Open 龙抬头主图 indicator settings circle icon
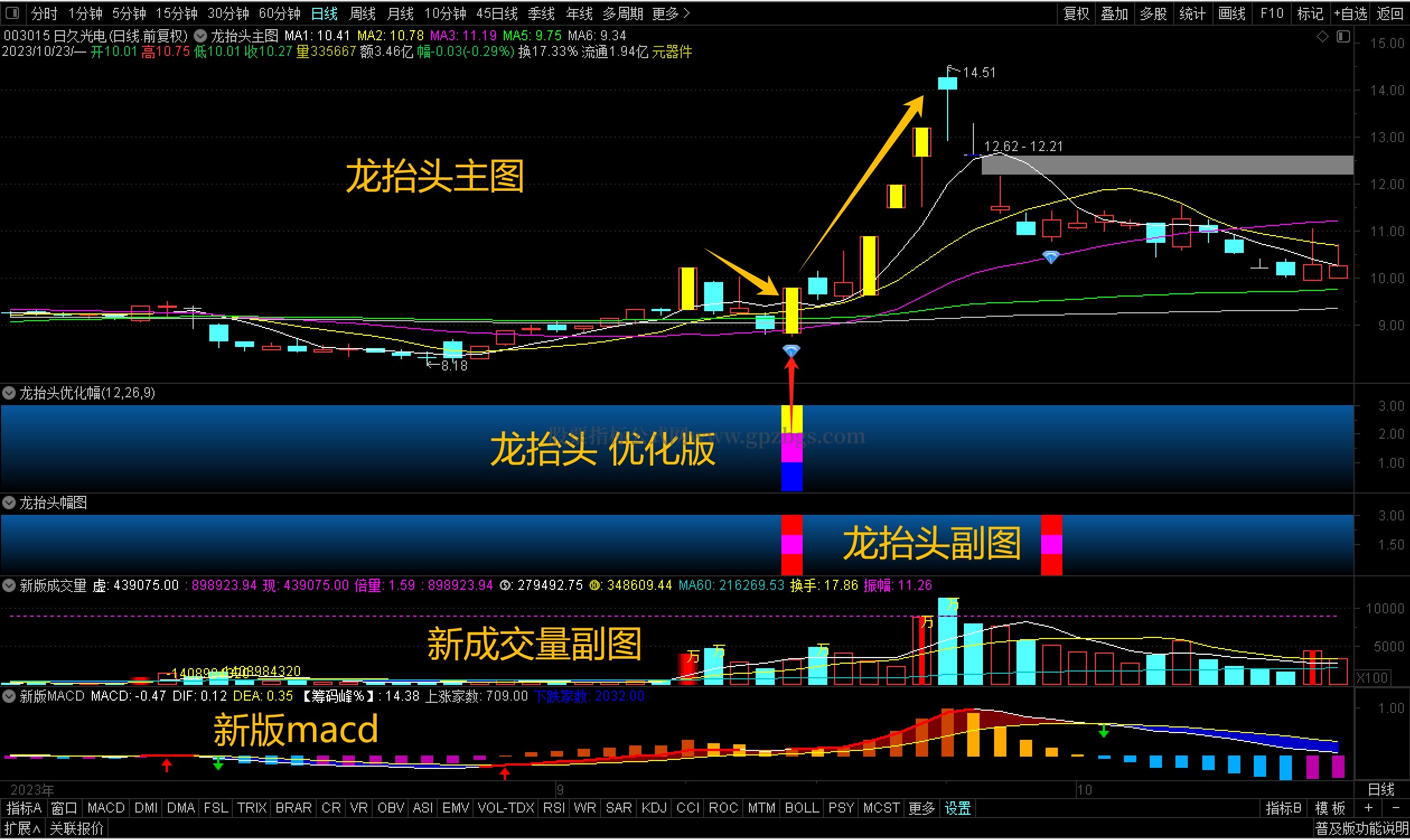Image resolution: width=1410 pixels, height=840 pixels. pos(200,36)
